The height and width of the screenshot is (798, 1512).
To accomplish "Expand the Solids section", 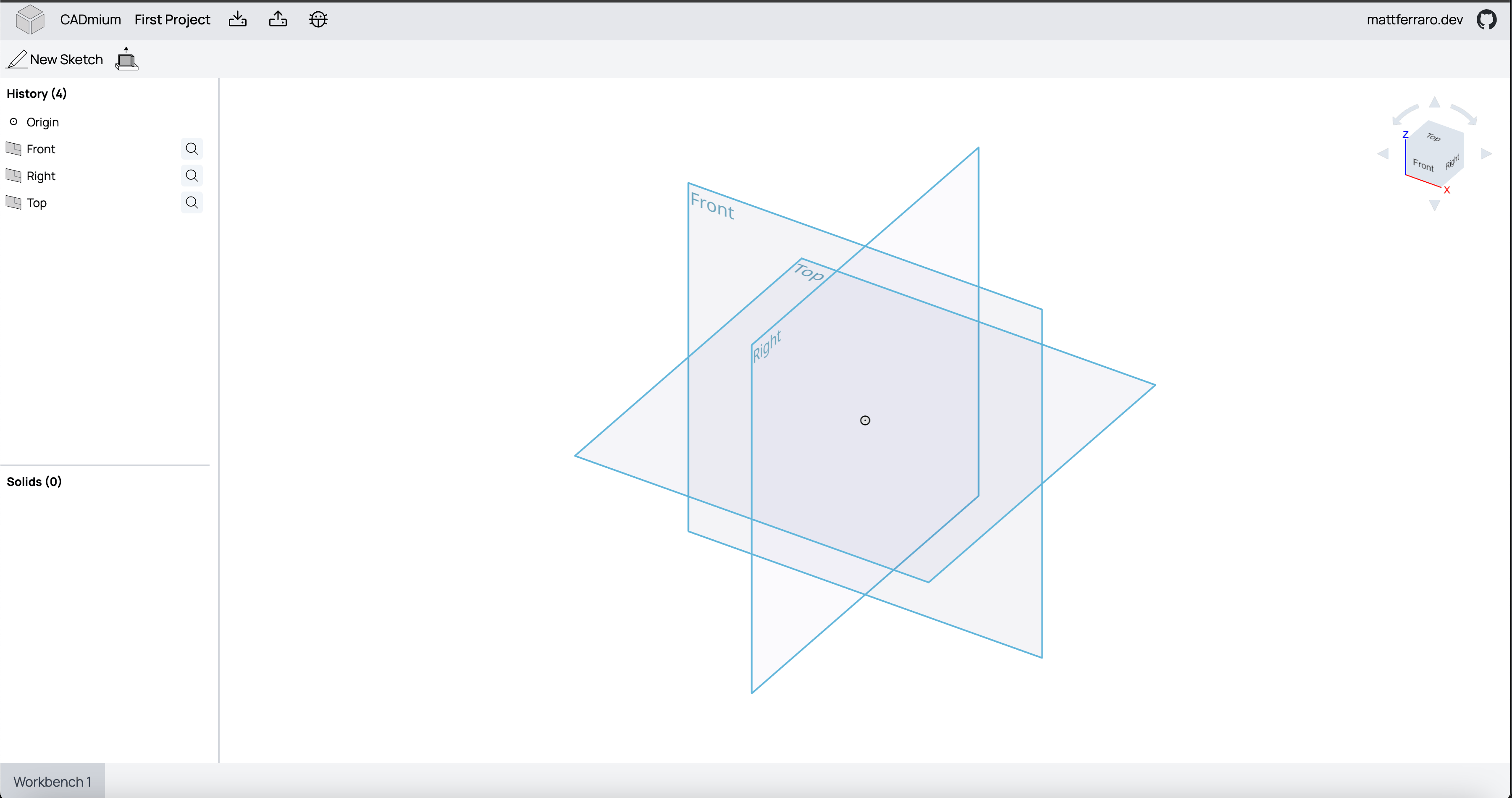I will [35, 481].
